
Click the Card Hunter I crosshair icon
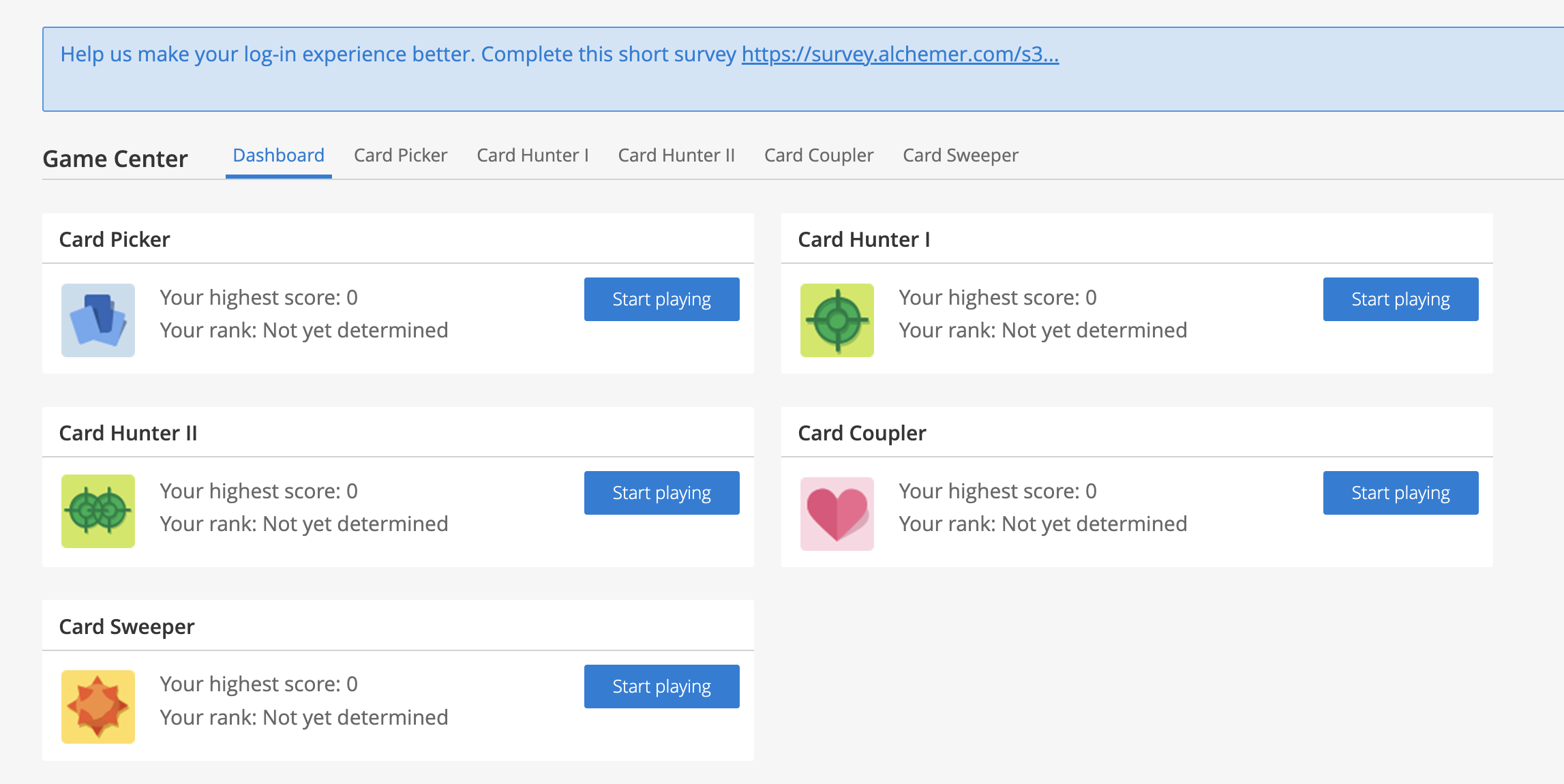point(837,320)
